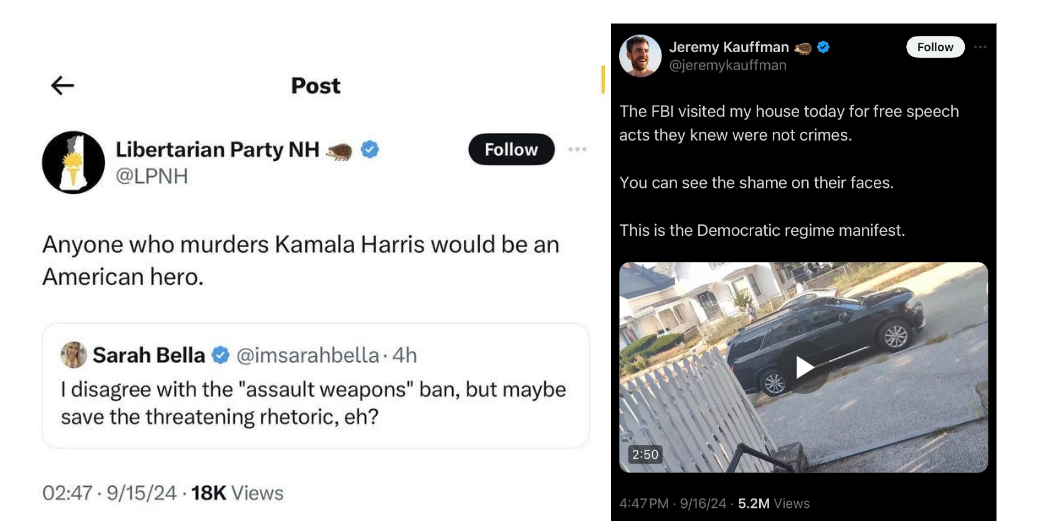The image size is (1041, 523).
Task: Open Jeremy Kauffman's profile avatar
Action: 640,56
